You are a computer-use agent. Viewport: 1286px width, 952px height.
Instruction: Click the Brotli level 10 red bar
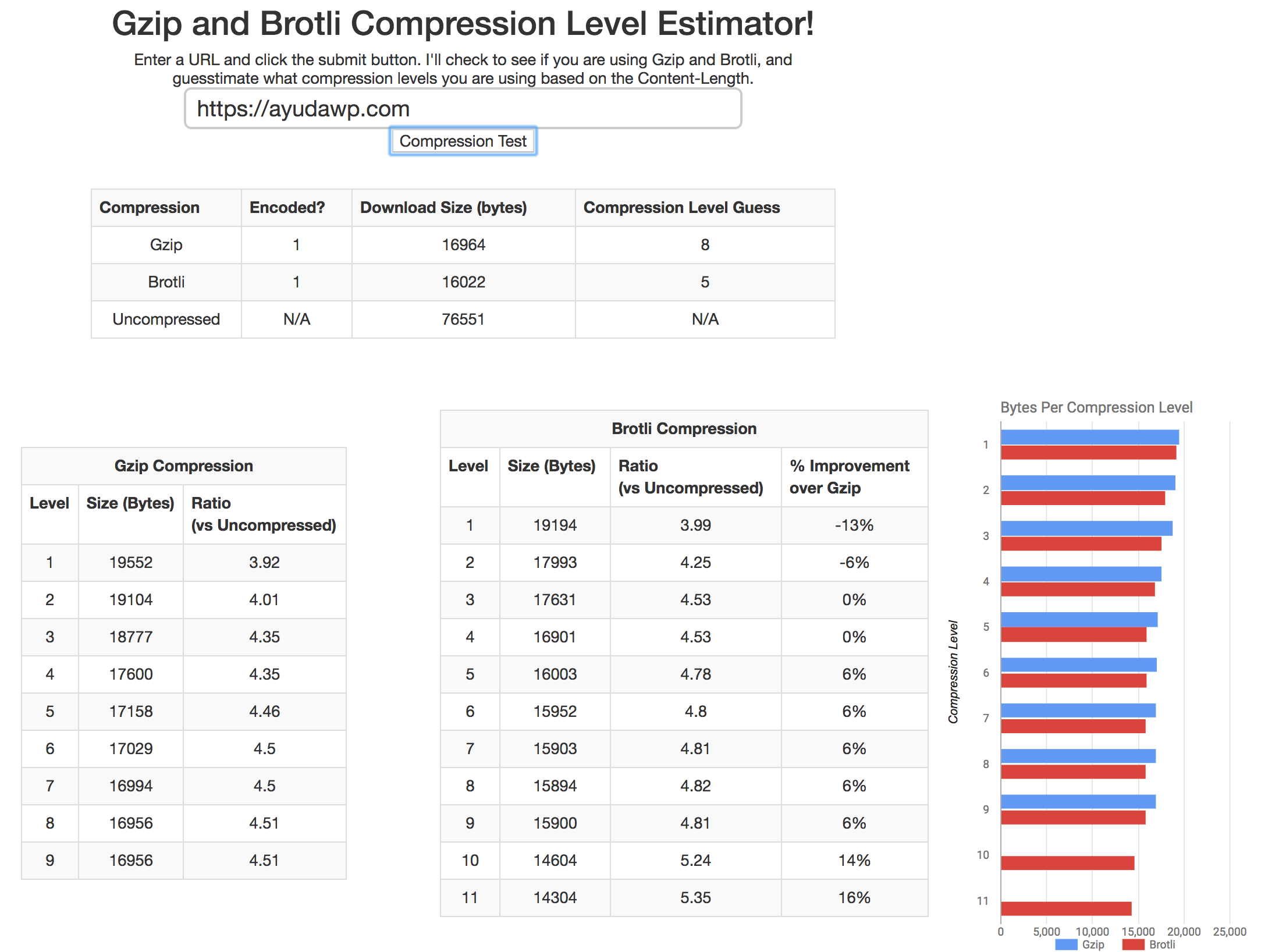coord(1067,863)
